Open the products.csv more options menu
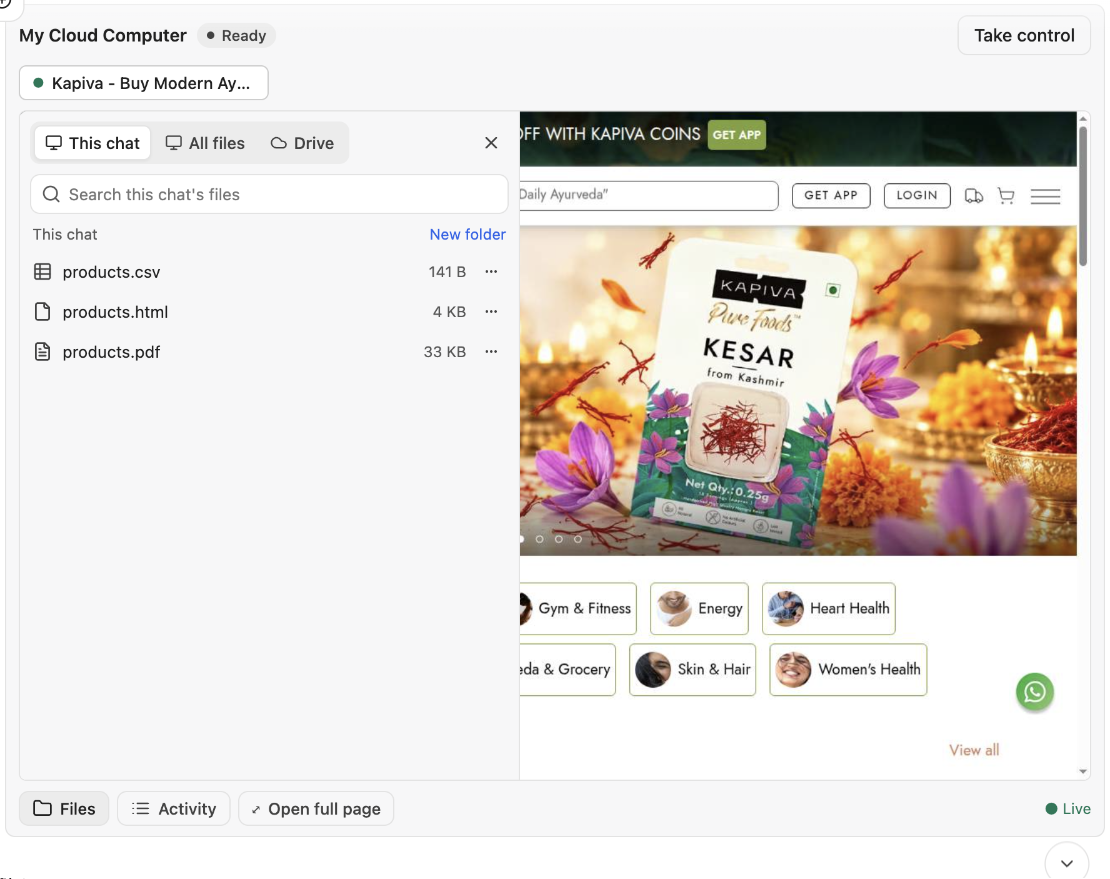Image resolution: width=1110 pixels, height=879 pixels. tap(491, 272)
